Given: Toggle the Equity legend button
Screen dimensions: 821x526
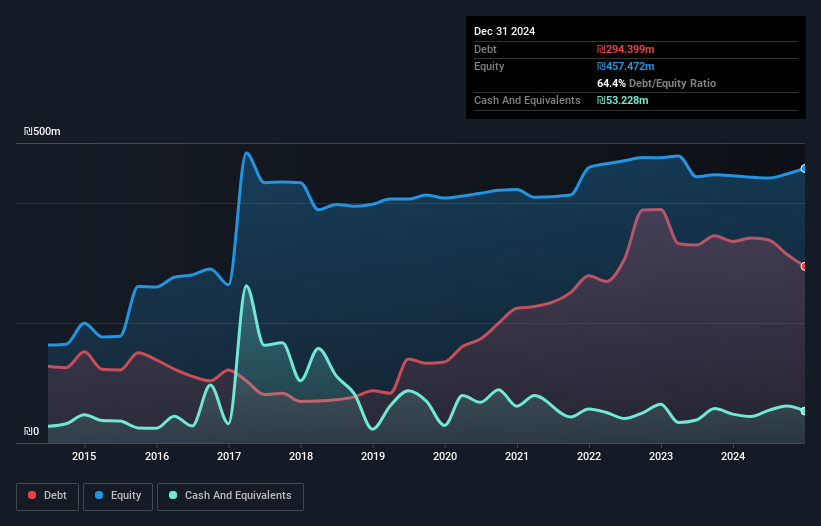Looking at the screenshot, I should click(x=118, y=496).
